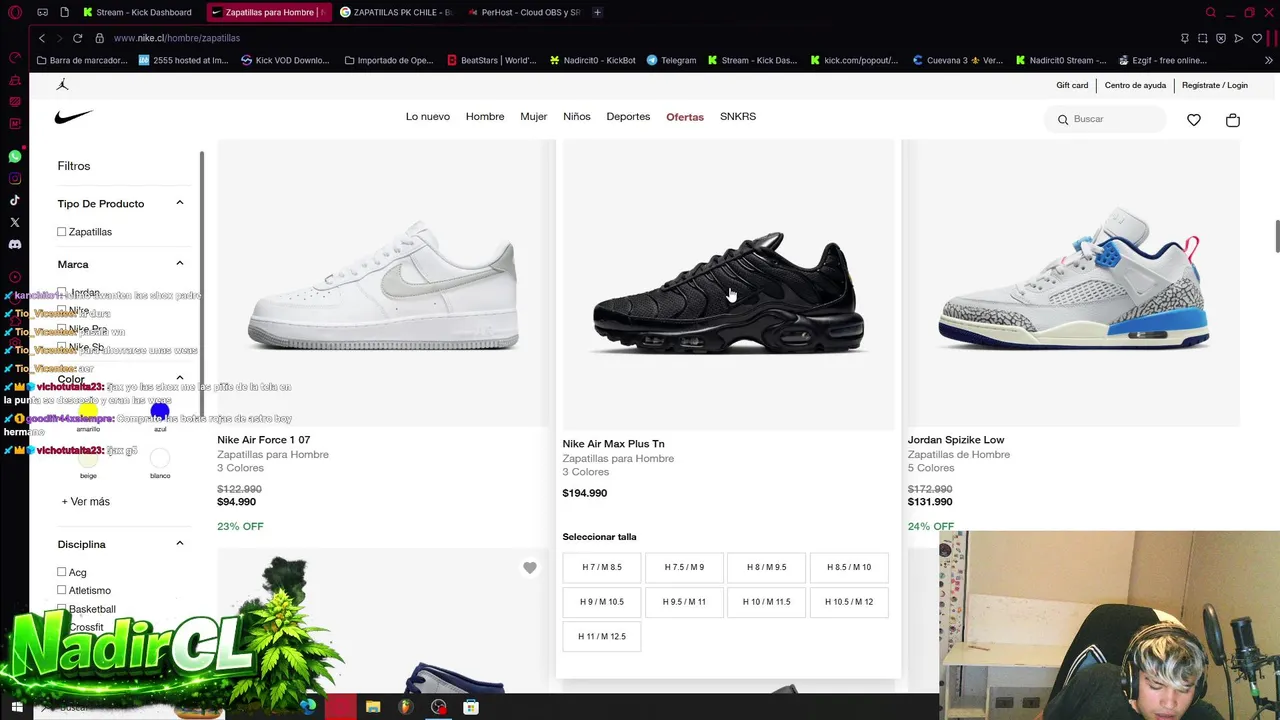Open Microsoft Edge from the taskbar
The height and width of the screenshot is (720, 1280).
(308, 707)
